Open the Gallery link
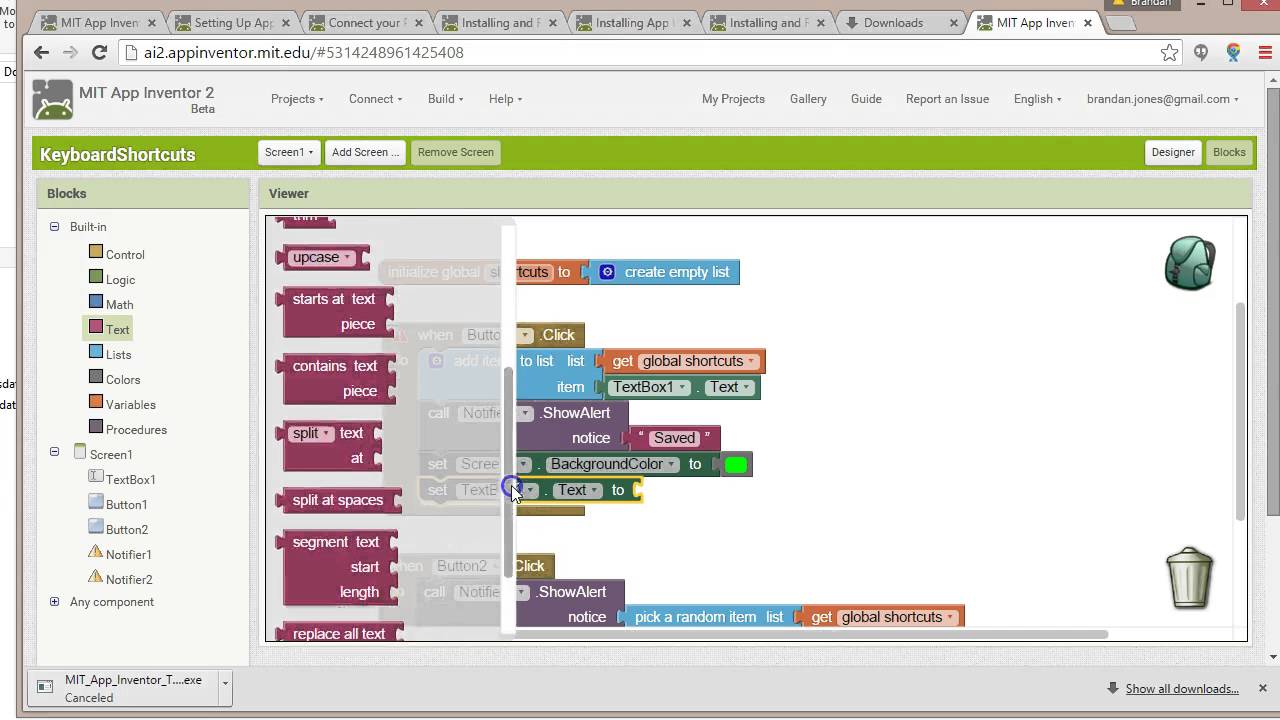The height and width of the screenshot is (720, 1280). (x=808, y=99)
